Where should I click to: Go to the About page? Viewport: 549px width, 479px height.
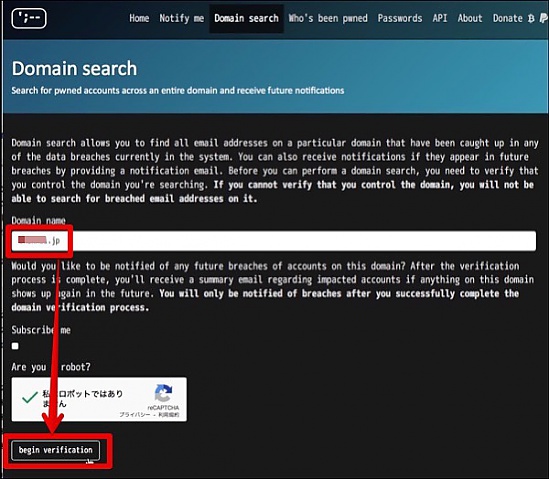click(x=470, y=18)
